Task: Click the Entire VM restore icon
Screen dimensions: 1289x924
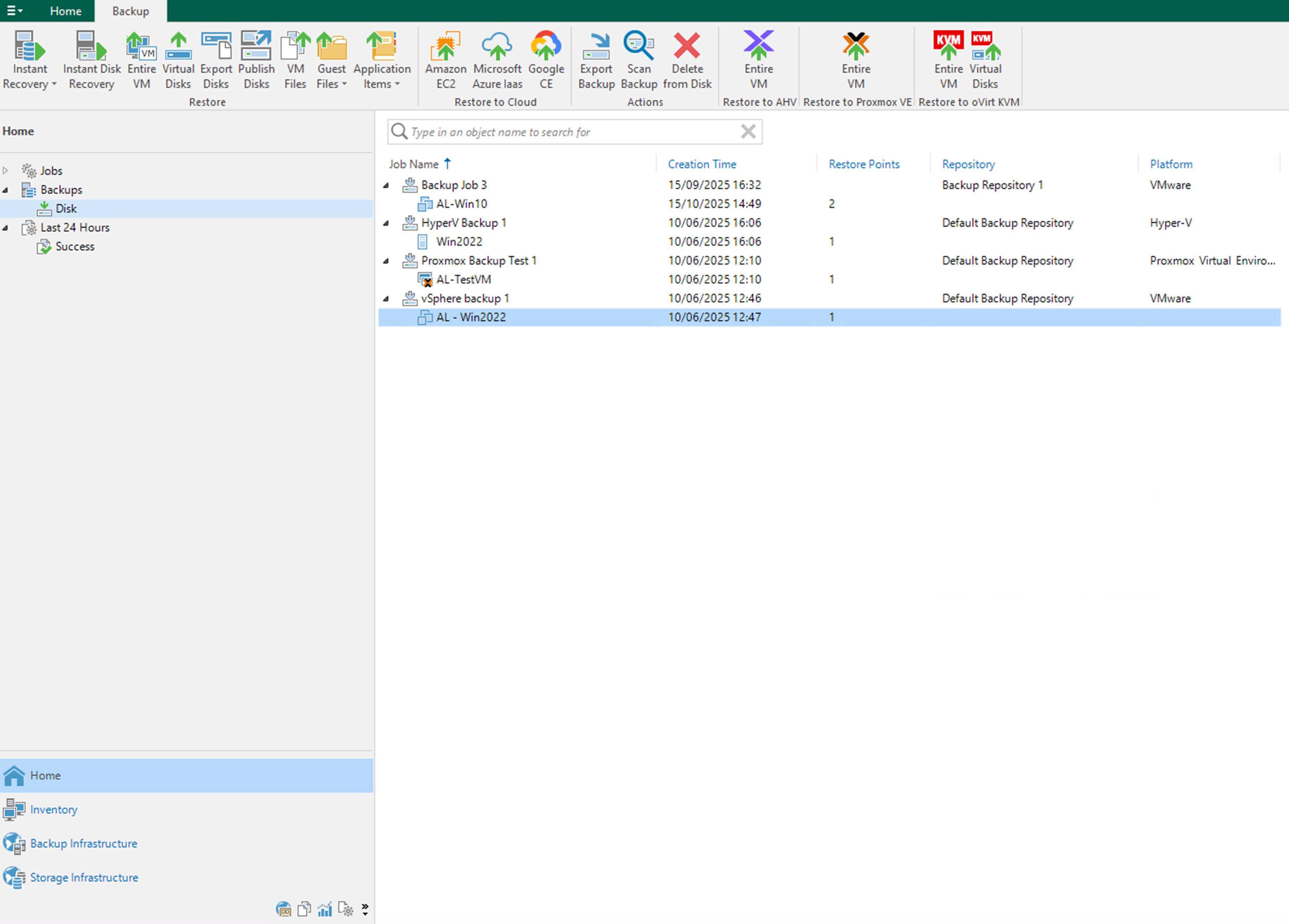Action: click(141, 47)
